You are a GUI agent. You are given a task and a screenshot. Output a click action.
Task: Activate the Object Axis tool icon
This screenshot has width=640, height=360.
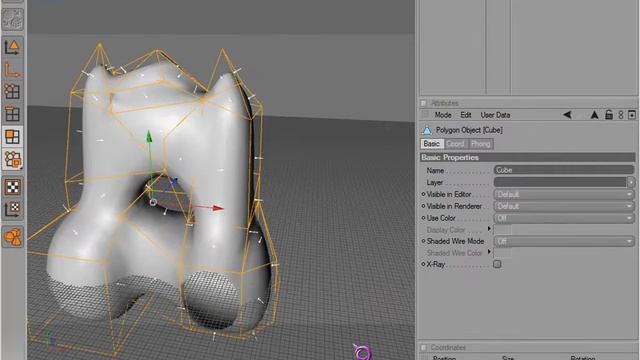tap(13, 70)
